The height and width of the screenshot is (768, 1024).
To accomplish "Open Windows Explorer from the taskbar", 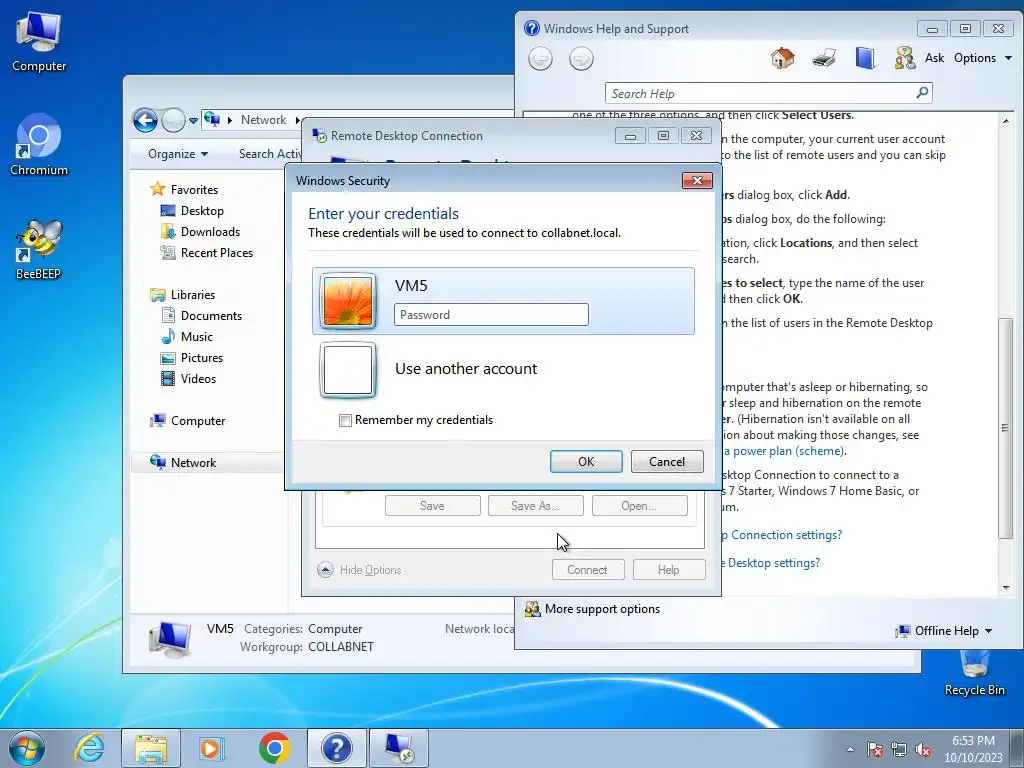I will 151,748.
